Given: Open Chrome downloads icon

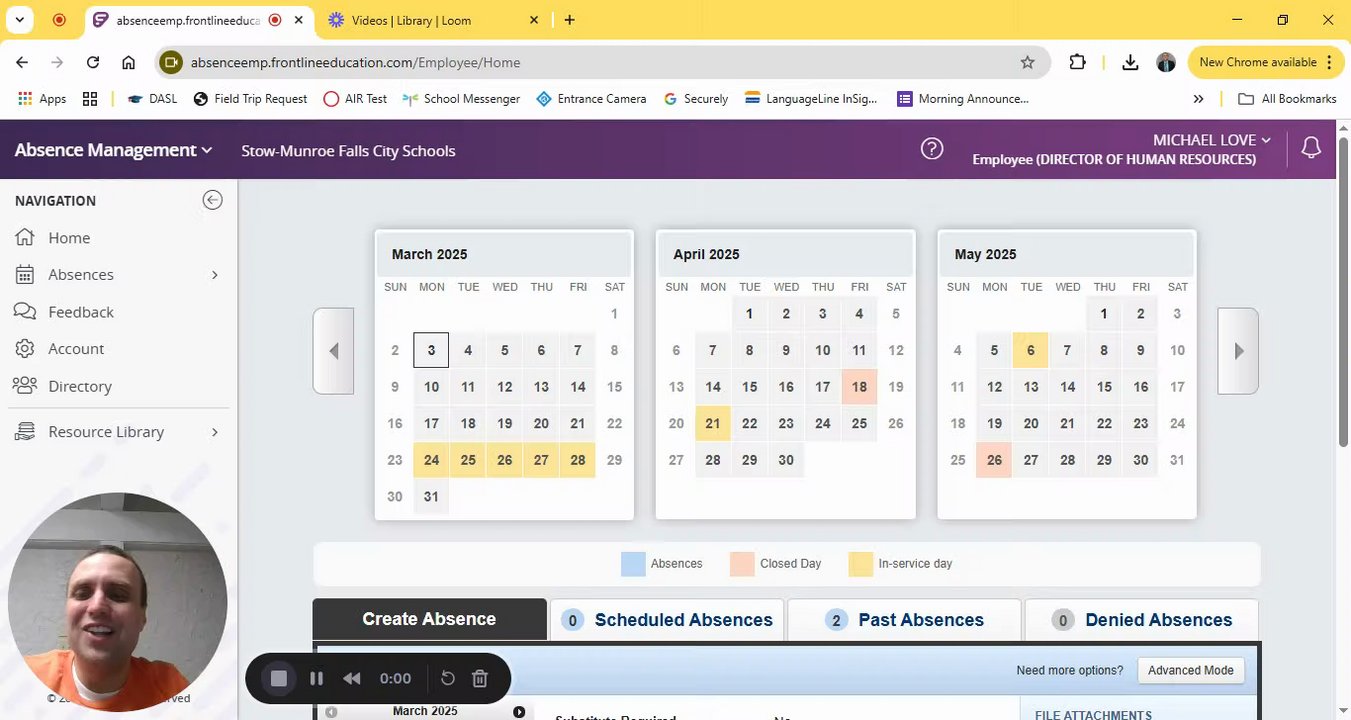Looking at the screenshot, I should [x=1130, y=62].
